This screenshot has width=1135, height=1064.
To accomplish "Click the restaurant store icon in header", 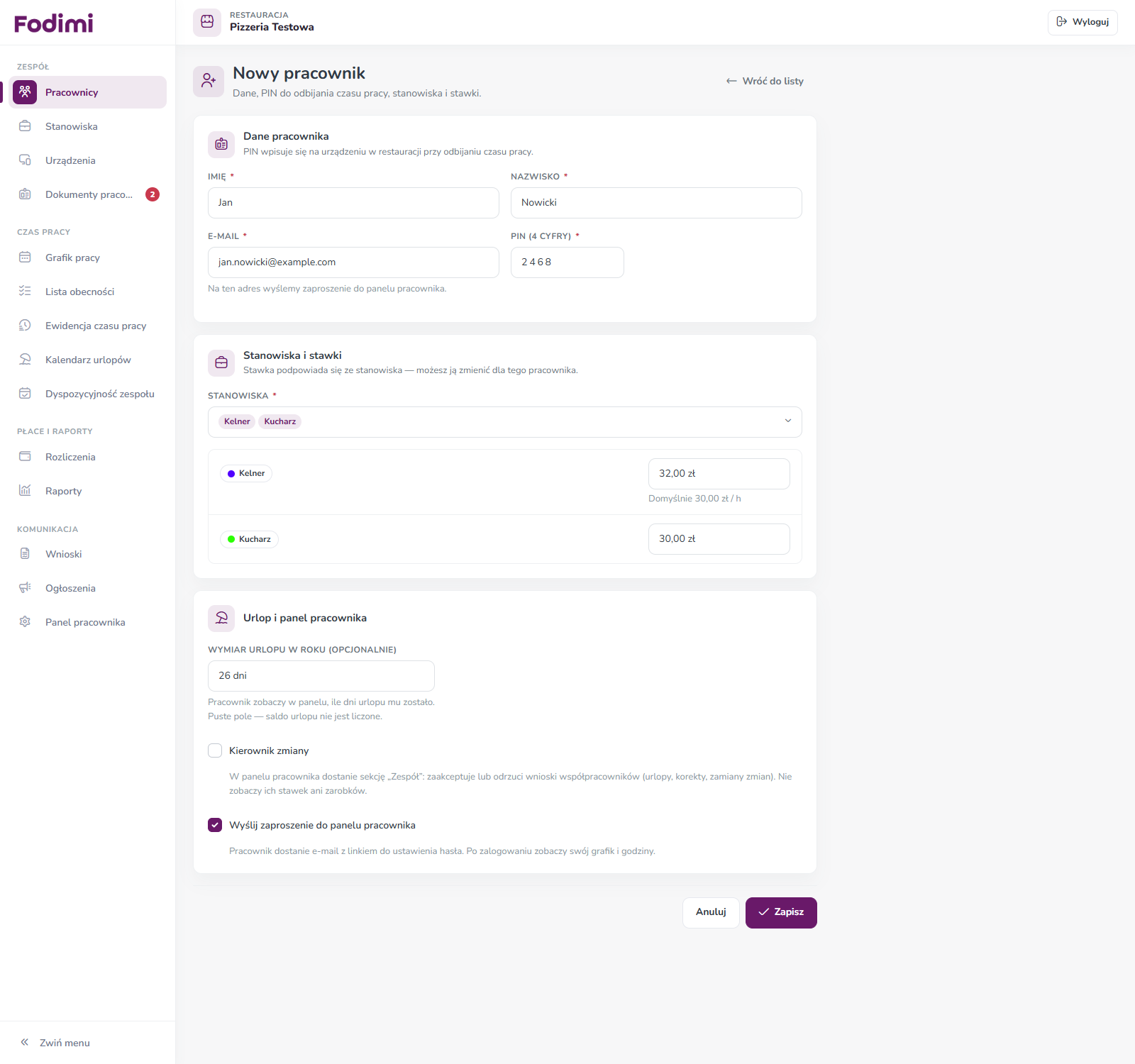I will click(207, 22).
